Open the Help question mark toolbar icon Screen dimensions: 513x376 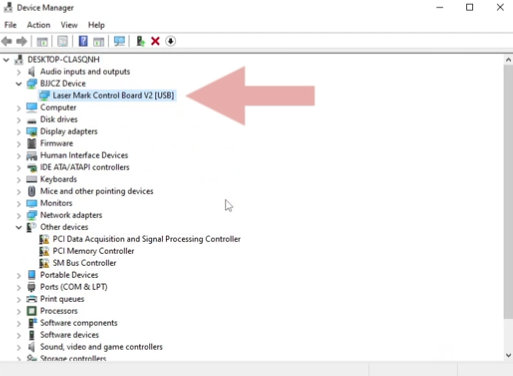(83, 41)
